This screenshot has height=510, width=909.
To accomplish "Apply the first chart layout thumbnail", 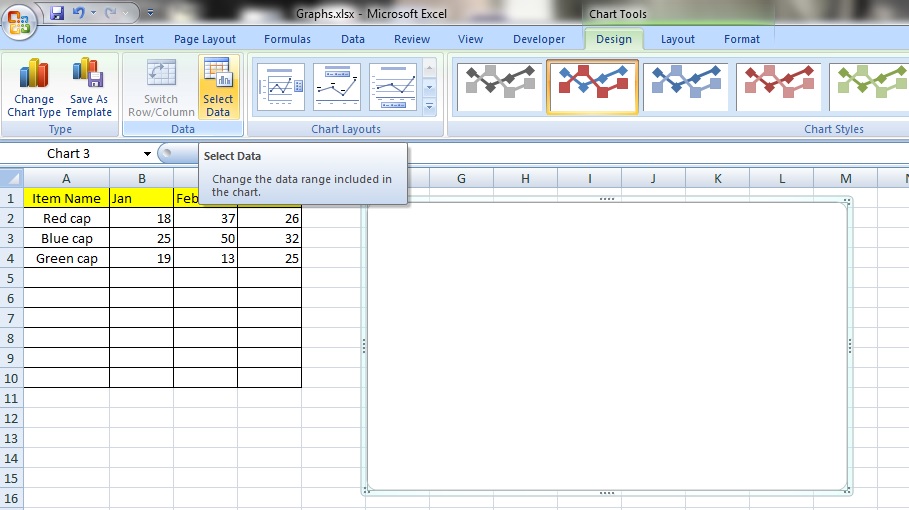I will coord(280,87).
